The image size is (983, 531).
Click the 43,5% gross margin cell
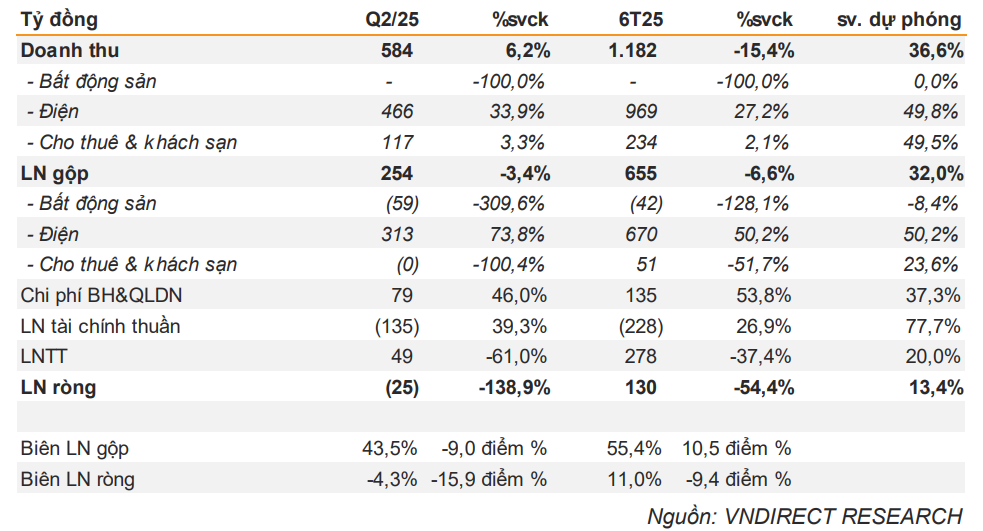393,449
